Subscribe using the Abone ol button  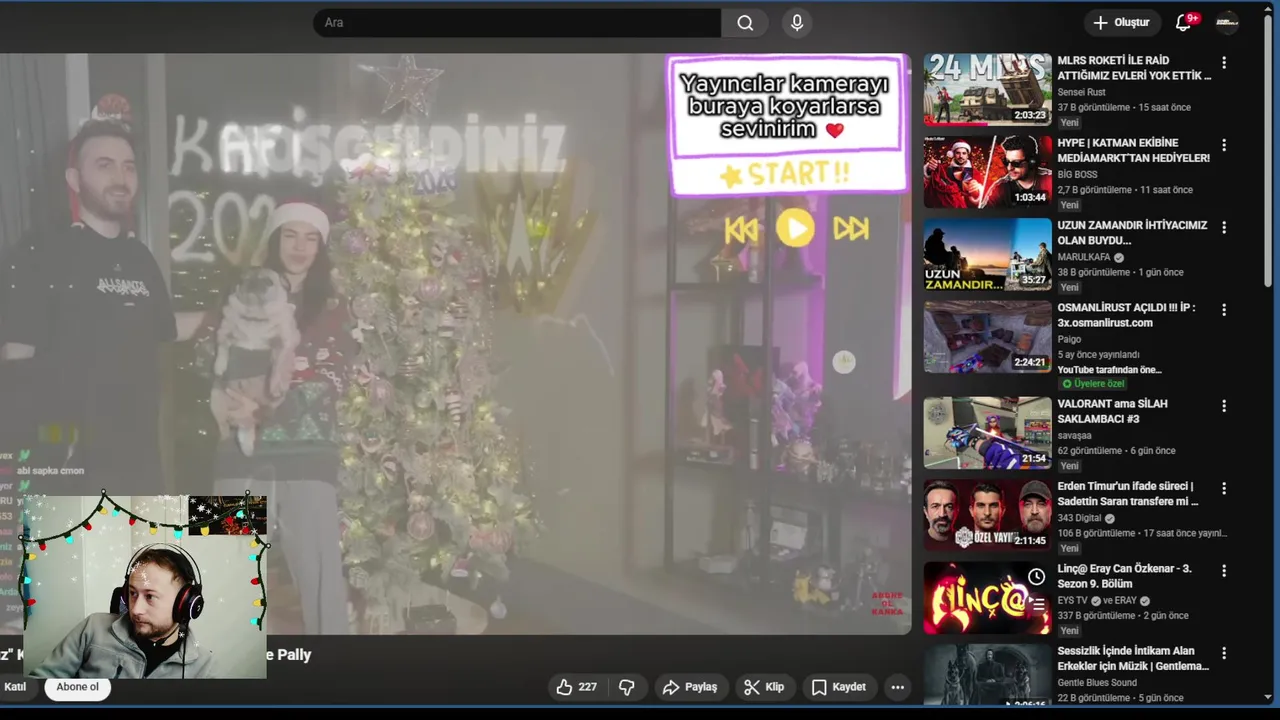click(x=78, y=687)
